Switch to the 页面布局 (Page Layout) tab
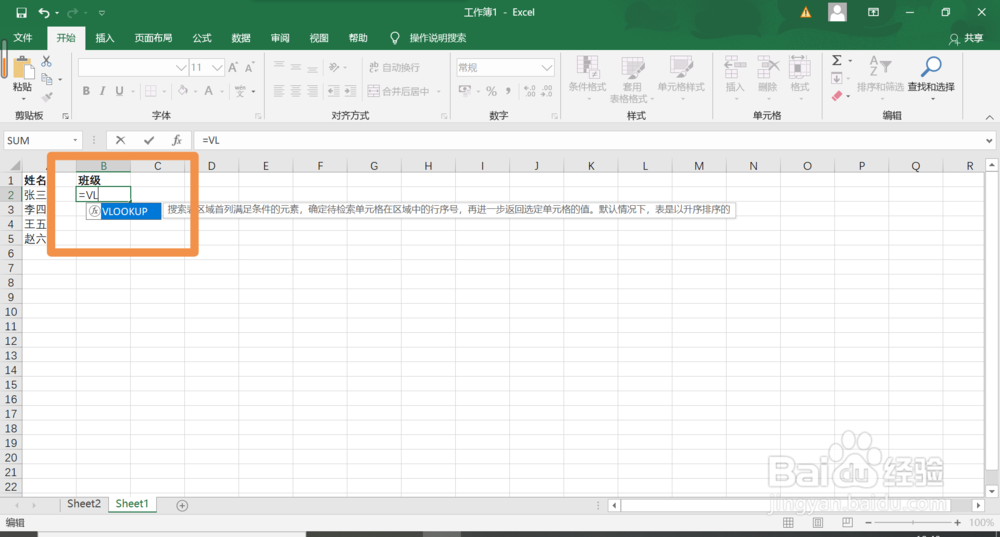Screen dimensions: 1000x537 coord(153,38)
